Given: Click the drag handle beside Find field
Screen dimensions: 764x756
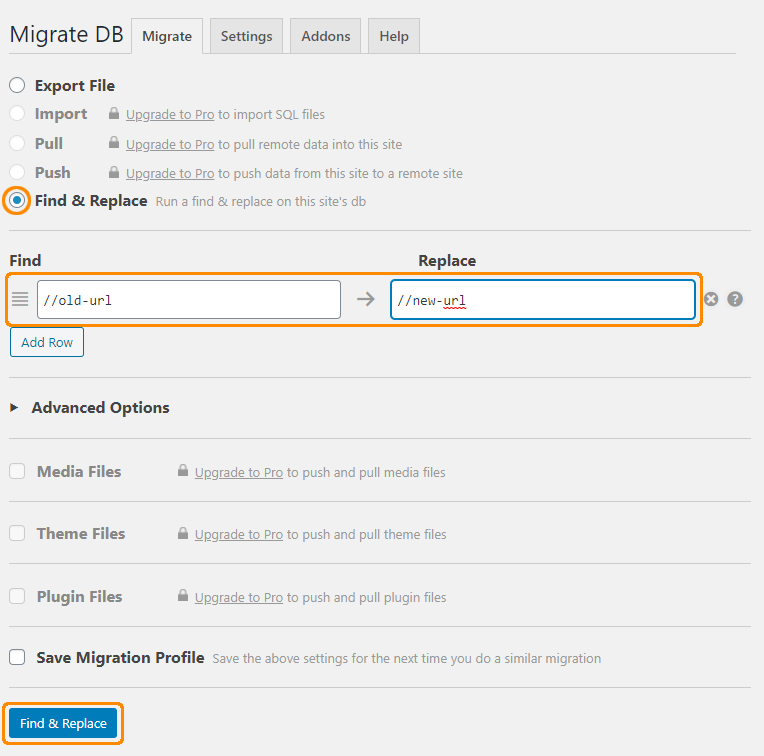Looking at the screenshot, I should click(x=20, y=299).
